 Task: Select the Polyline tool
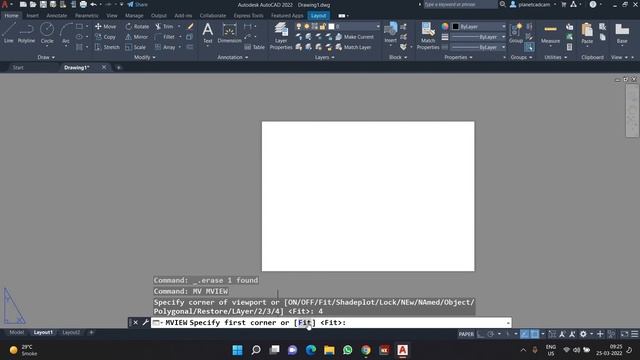coord(26,33)
